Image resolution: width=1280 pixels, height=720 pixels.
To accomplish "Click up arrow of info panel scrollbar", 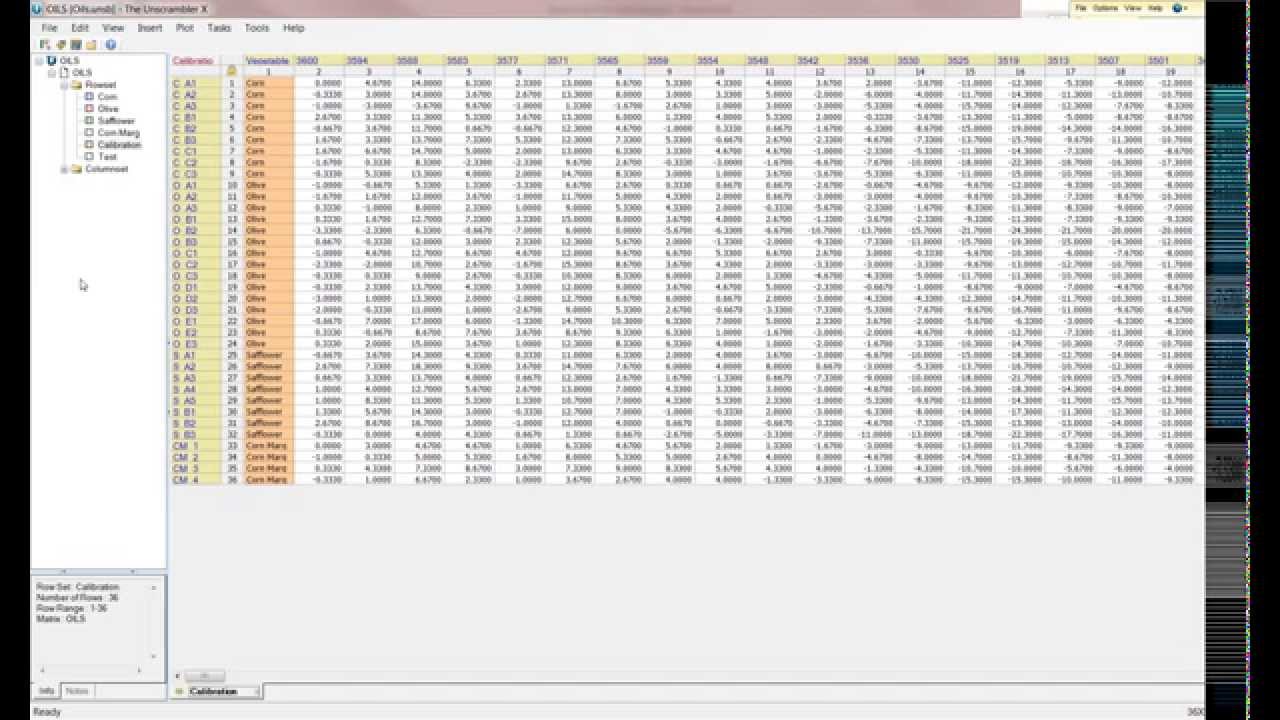I will pos(153,587).
